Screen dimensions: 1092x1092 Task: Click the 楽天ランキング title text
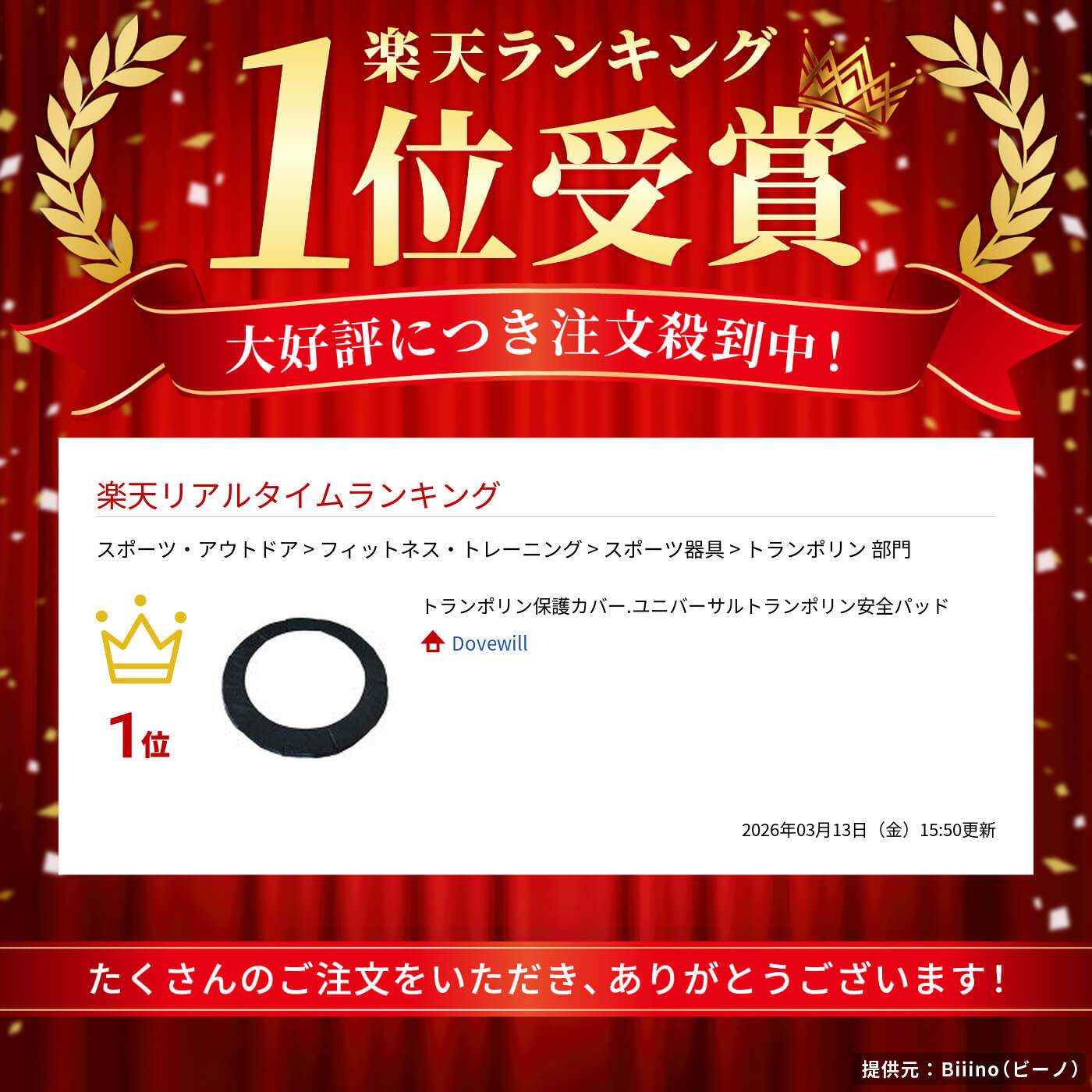[x=567, y=55]
